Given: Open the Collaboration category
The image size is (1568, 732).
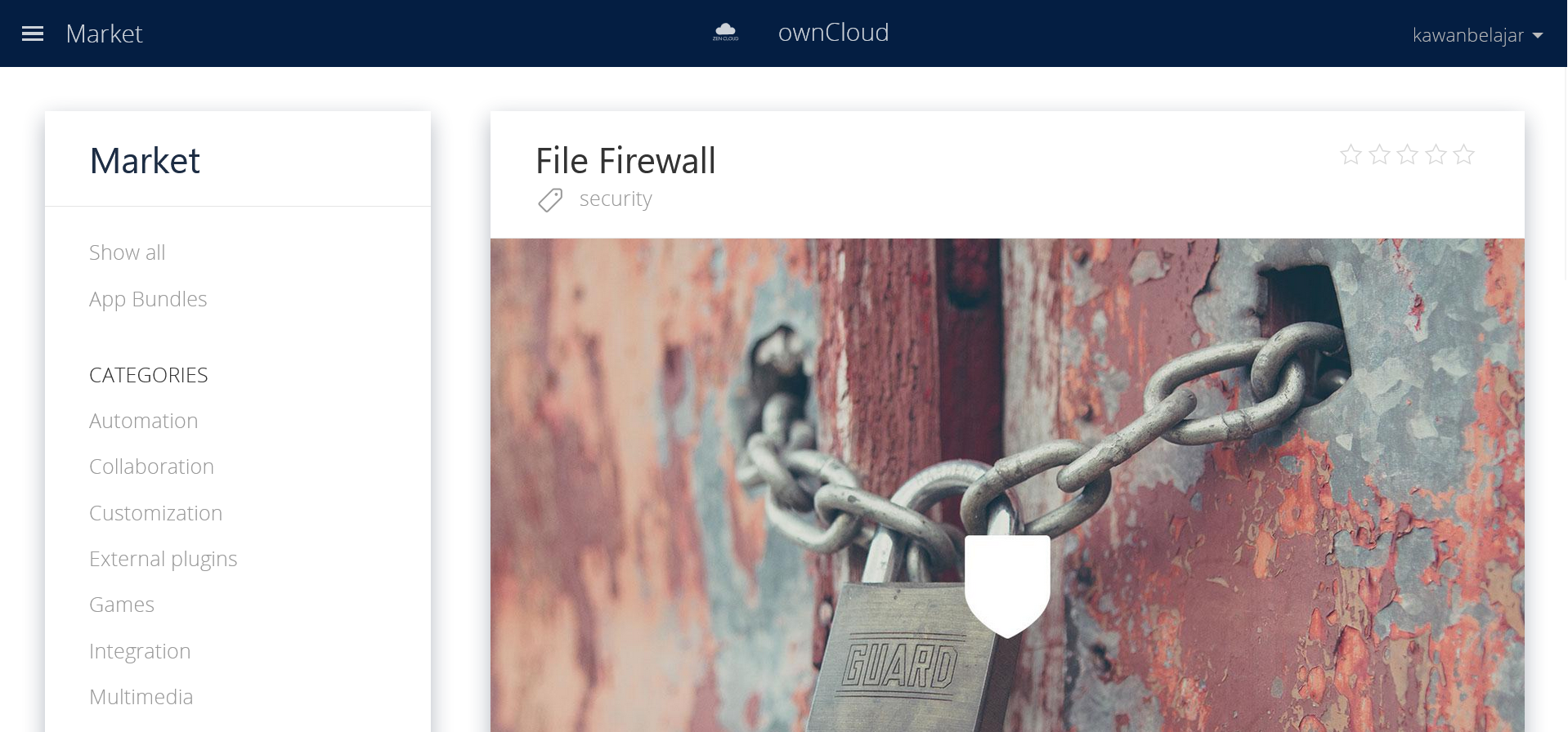Looking at the screenshot, I should [x=151, y=466].
